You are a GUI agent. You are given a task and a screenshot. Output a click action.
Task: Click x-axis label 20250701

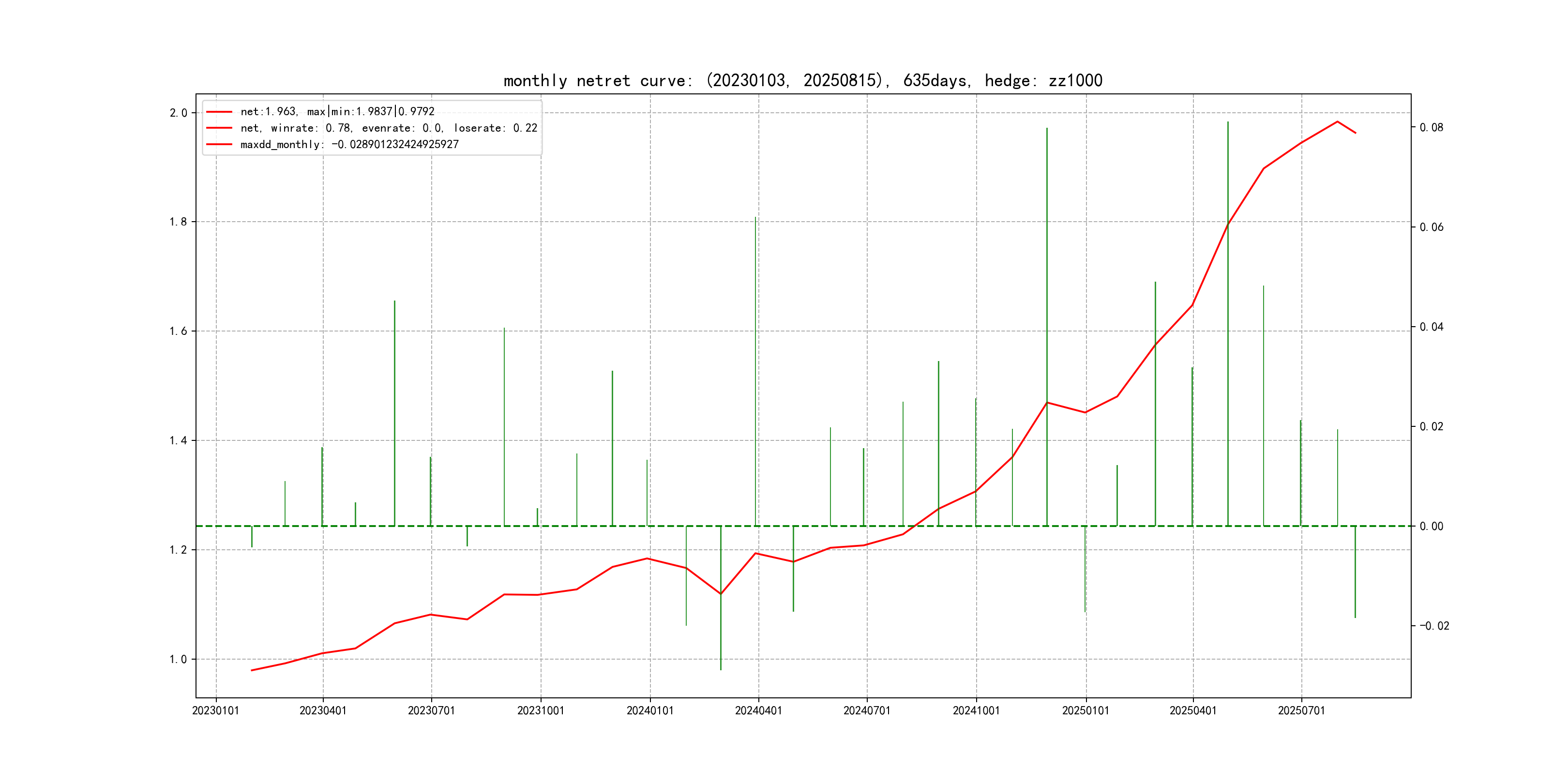click(1301, 710)
